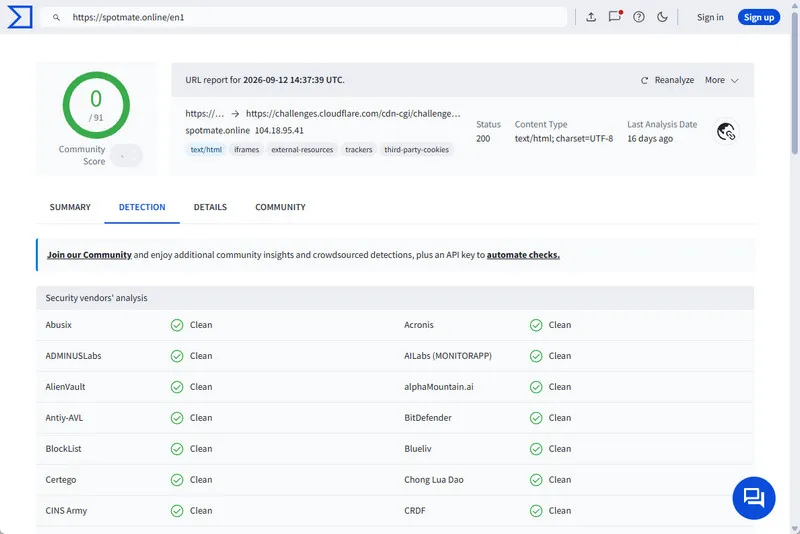Open the help question mark icon
This screenshot has width=800, height=534.
click(638, 17)
